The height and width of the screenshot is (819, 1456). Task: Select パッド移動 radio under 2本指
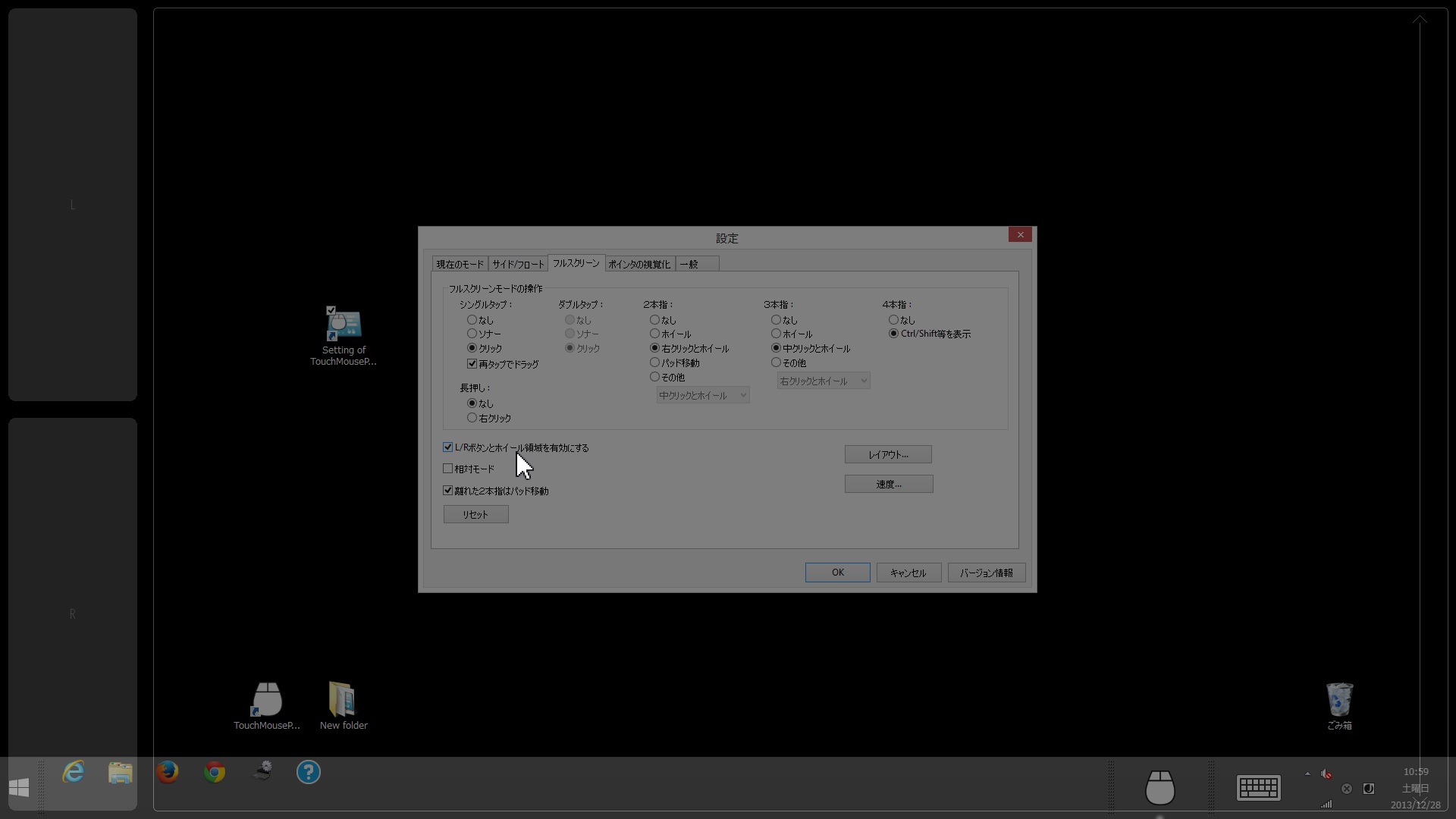point(655,362)
